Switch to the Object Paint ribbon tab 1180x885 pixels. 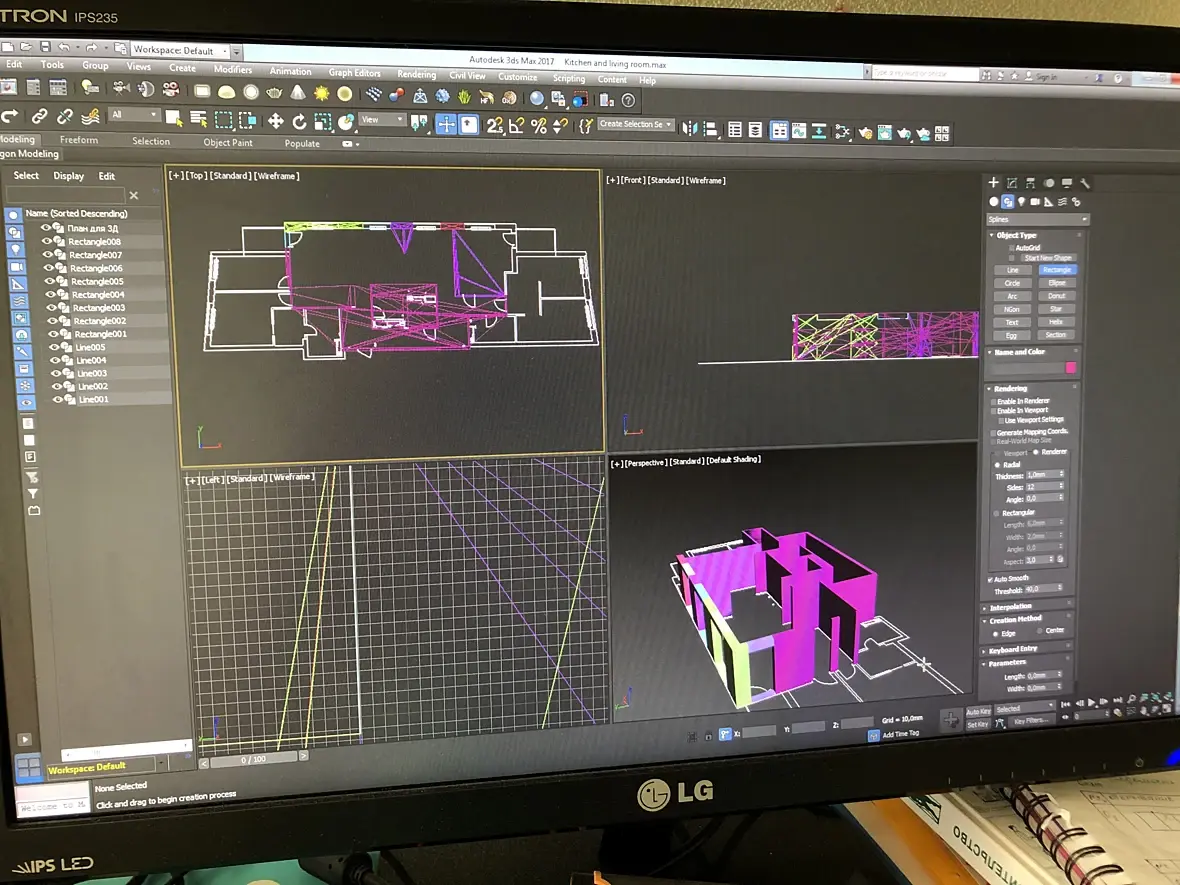click(x=228, y=142)
